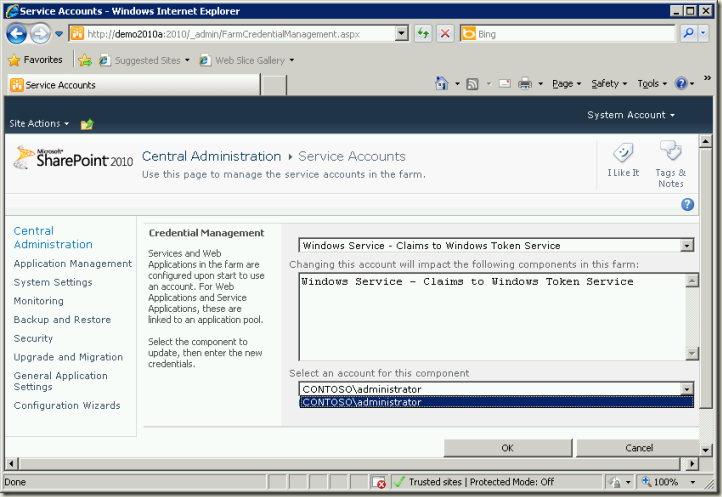Expand the command bar overflow chevron

click(707, 77)
